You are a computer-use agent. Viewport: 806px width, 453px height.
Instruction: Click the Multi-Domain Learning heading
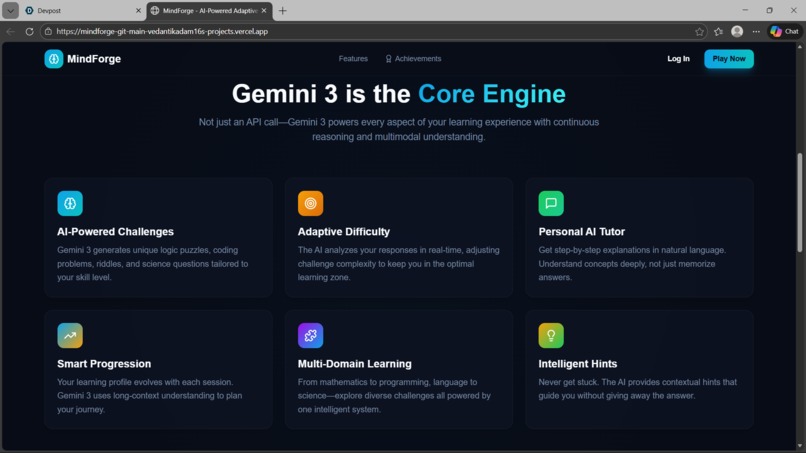[355, 364]
